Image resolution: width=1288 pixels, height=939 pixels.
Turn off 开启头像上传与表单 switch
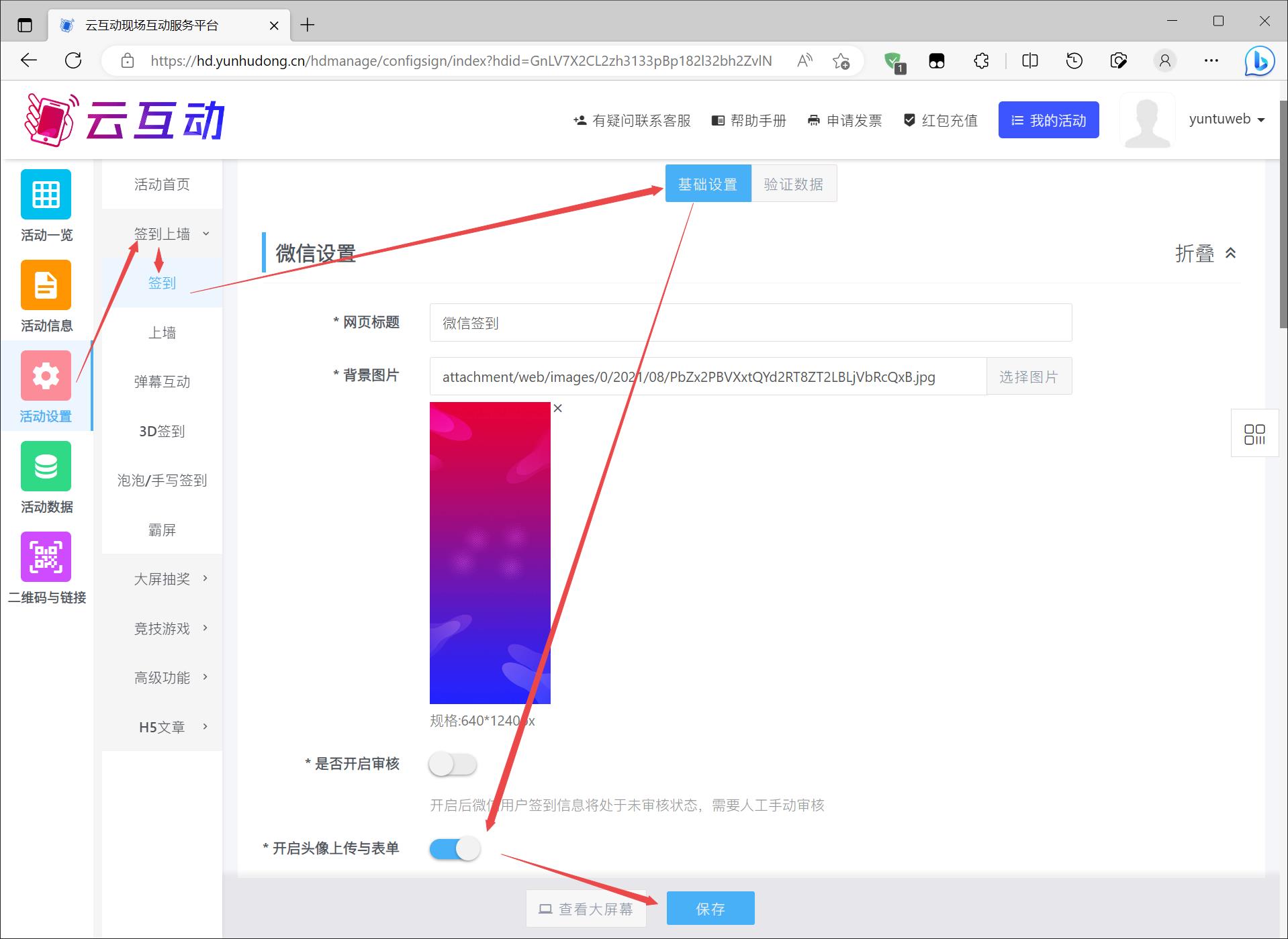tap(455, 849)
